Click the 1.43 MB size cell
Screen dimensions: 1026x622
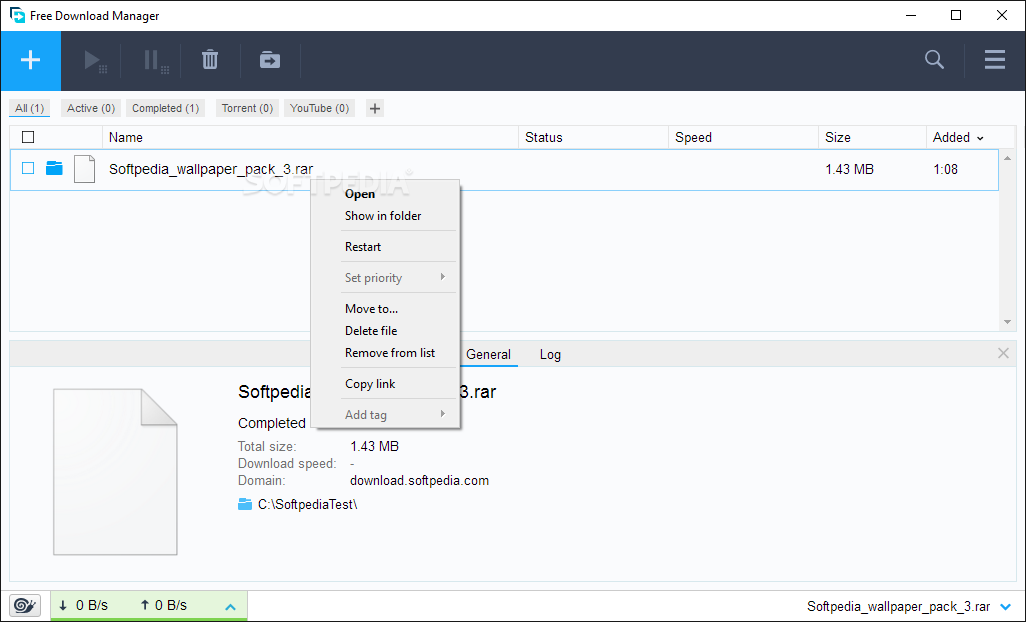point(849,169)
